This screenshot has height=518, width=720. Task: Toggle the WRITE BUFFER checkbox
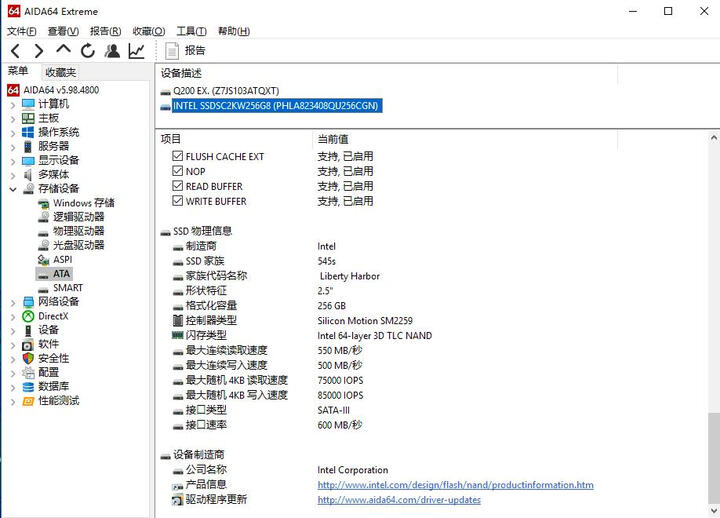[x=177, y=201]
